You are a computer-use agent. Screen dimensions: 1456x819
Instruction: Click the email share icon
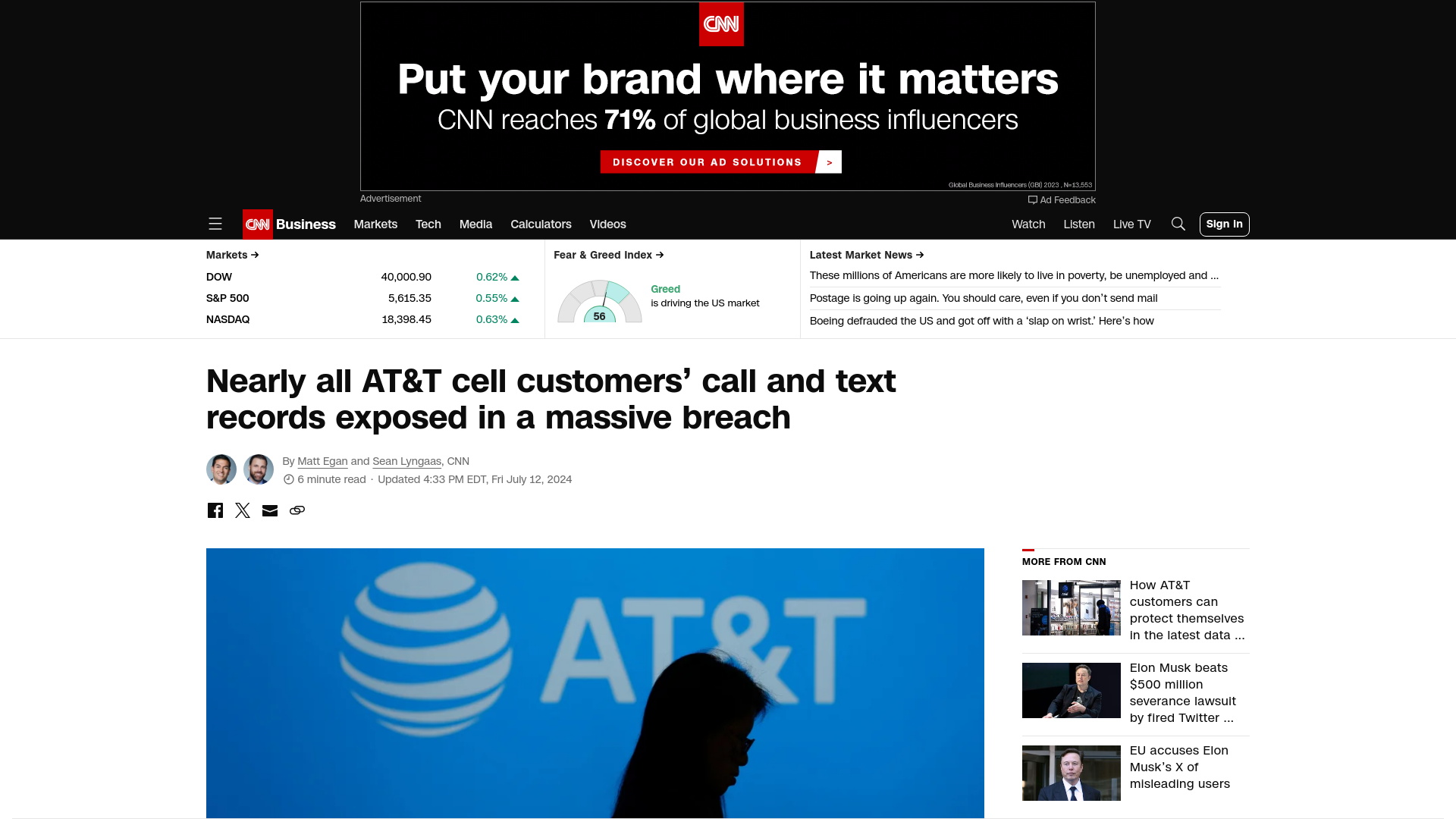click(x=269, y=510)
